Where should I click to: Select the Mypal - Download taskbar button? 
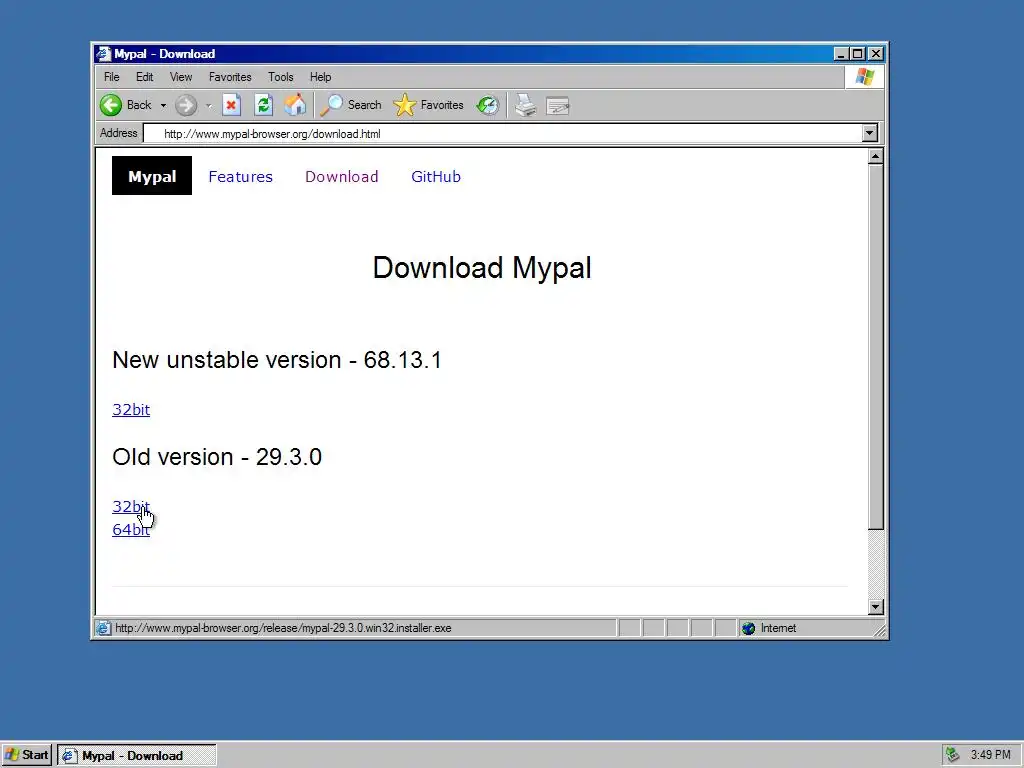pyautogui.click(x=136, y=755)
